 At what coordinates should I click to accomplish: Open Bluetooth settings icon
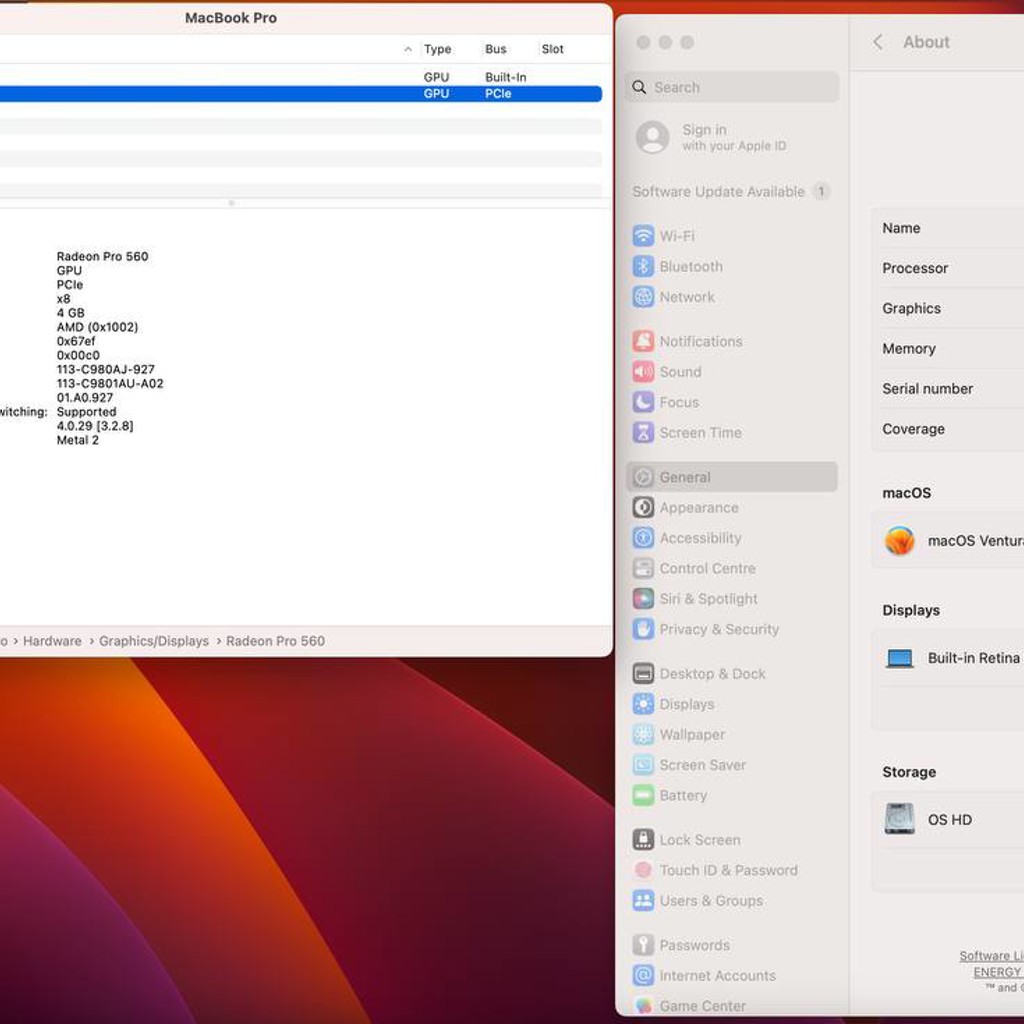coord(643,266)
